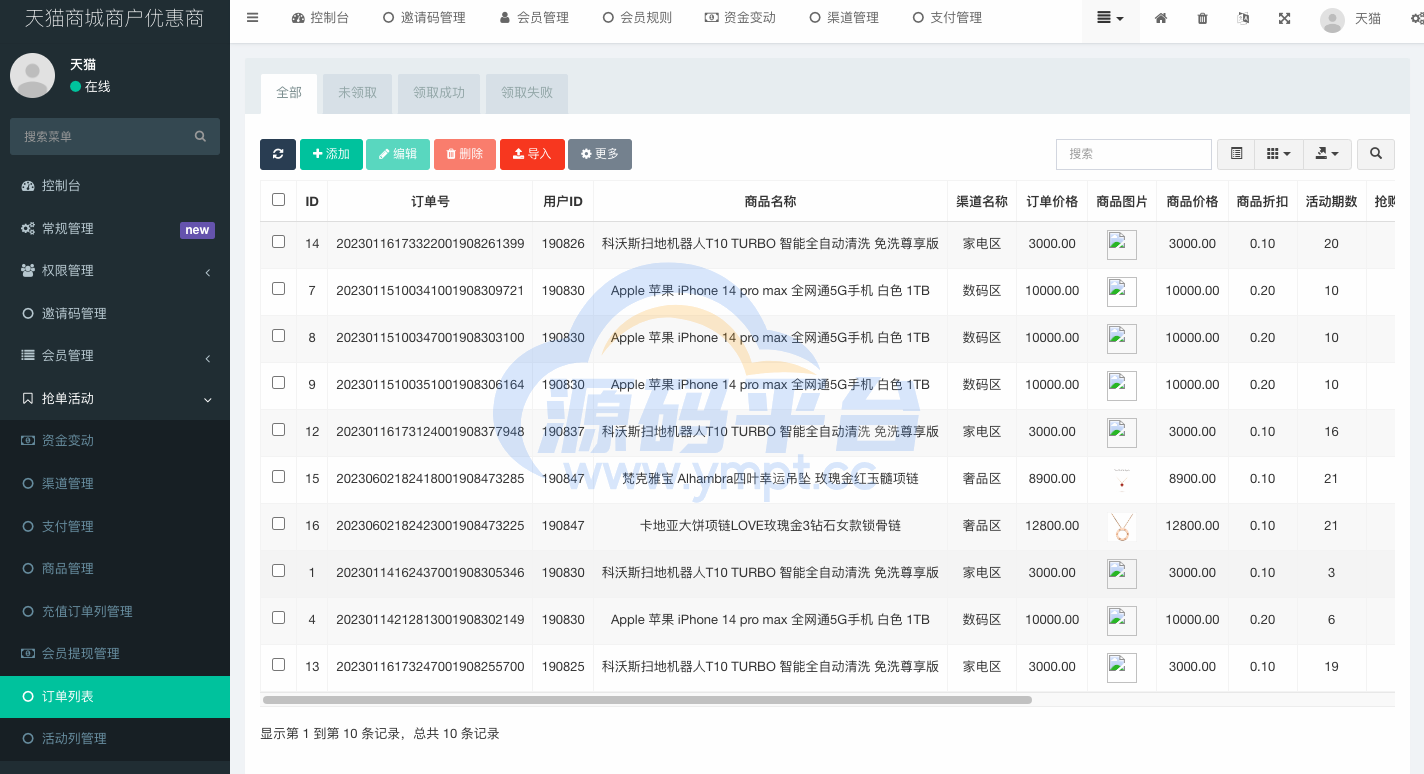Screen dimensions: 1424x774
Task: Open image thumbnail for order ID 14
Action: pyautogui.click(x=1122, y=245)
